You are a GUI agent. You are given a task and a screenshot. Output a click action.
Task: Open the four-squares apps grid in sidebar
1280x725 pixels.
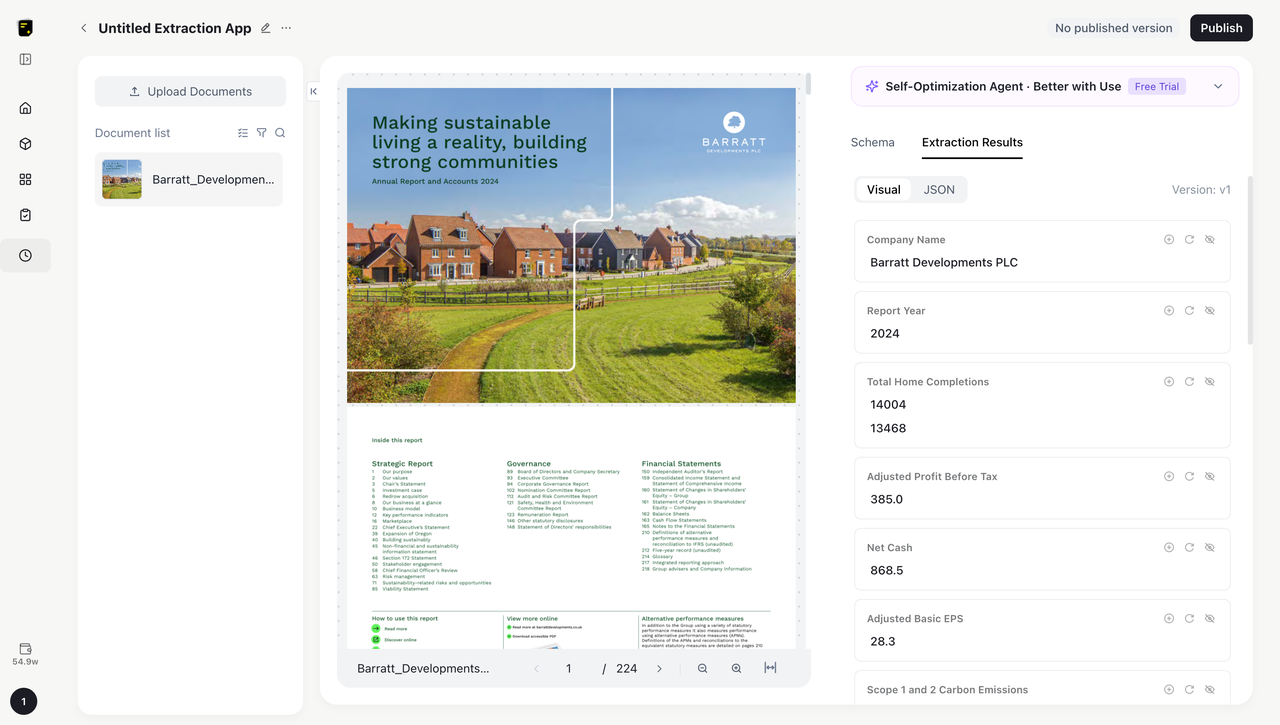(26, 179)
